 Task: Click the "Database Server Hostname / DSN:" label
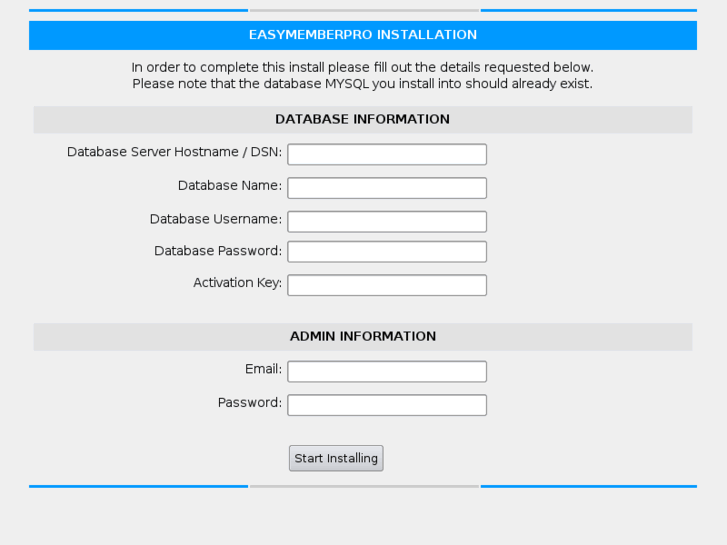(174, 152)
